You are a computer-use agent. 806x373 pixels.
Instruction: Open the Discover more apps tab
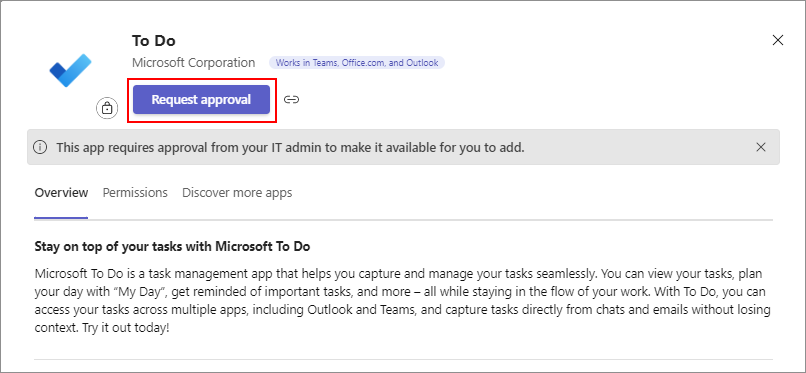coord(237,193)
